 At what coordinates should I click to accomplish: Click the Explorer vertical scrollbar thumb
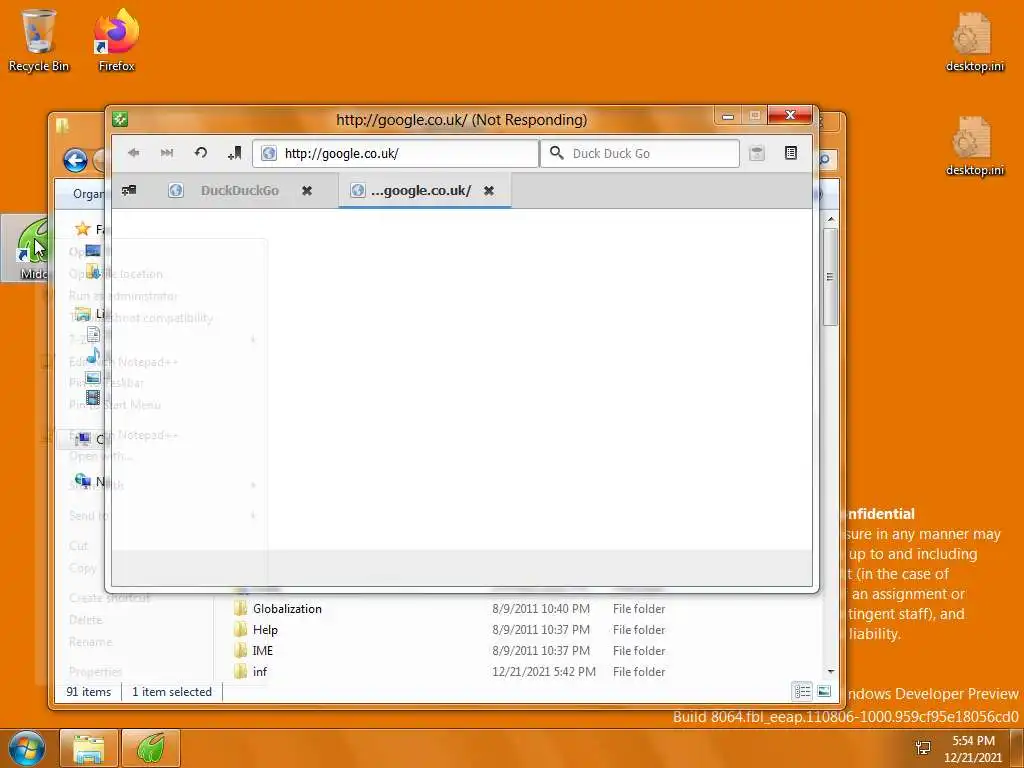[830, 276]
